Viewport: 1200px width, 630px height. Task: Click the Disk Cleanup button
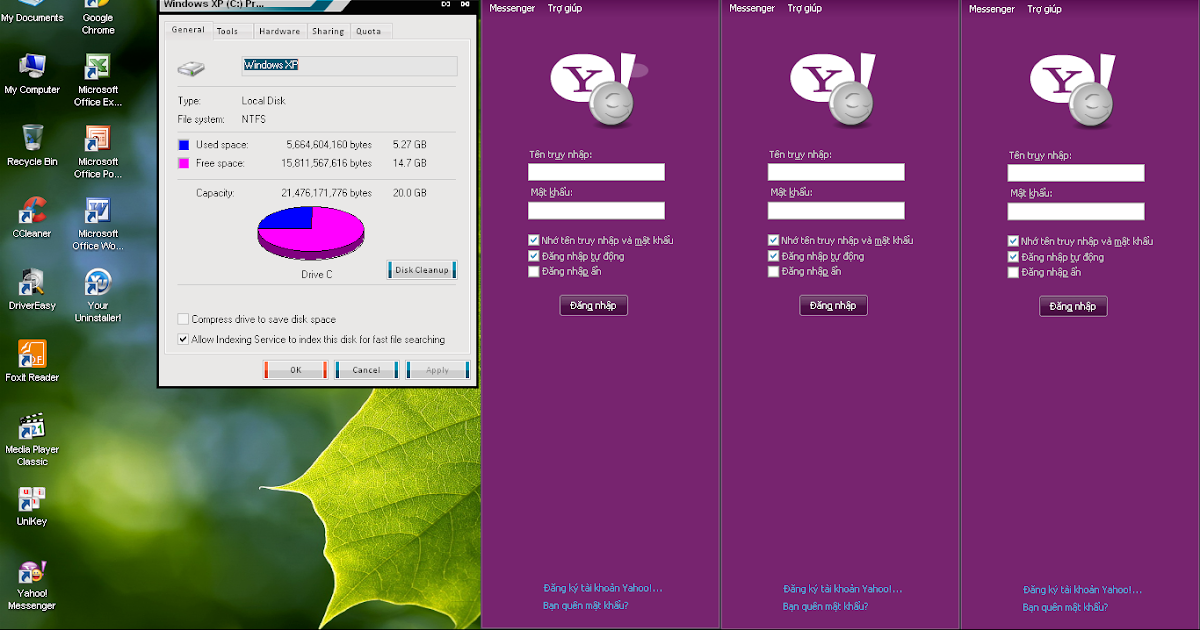click(422, 270)
